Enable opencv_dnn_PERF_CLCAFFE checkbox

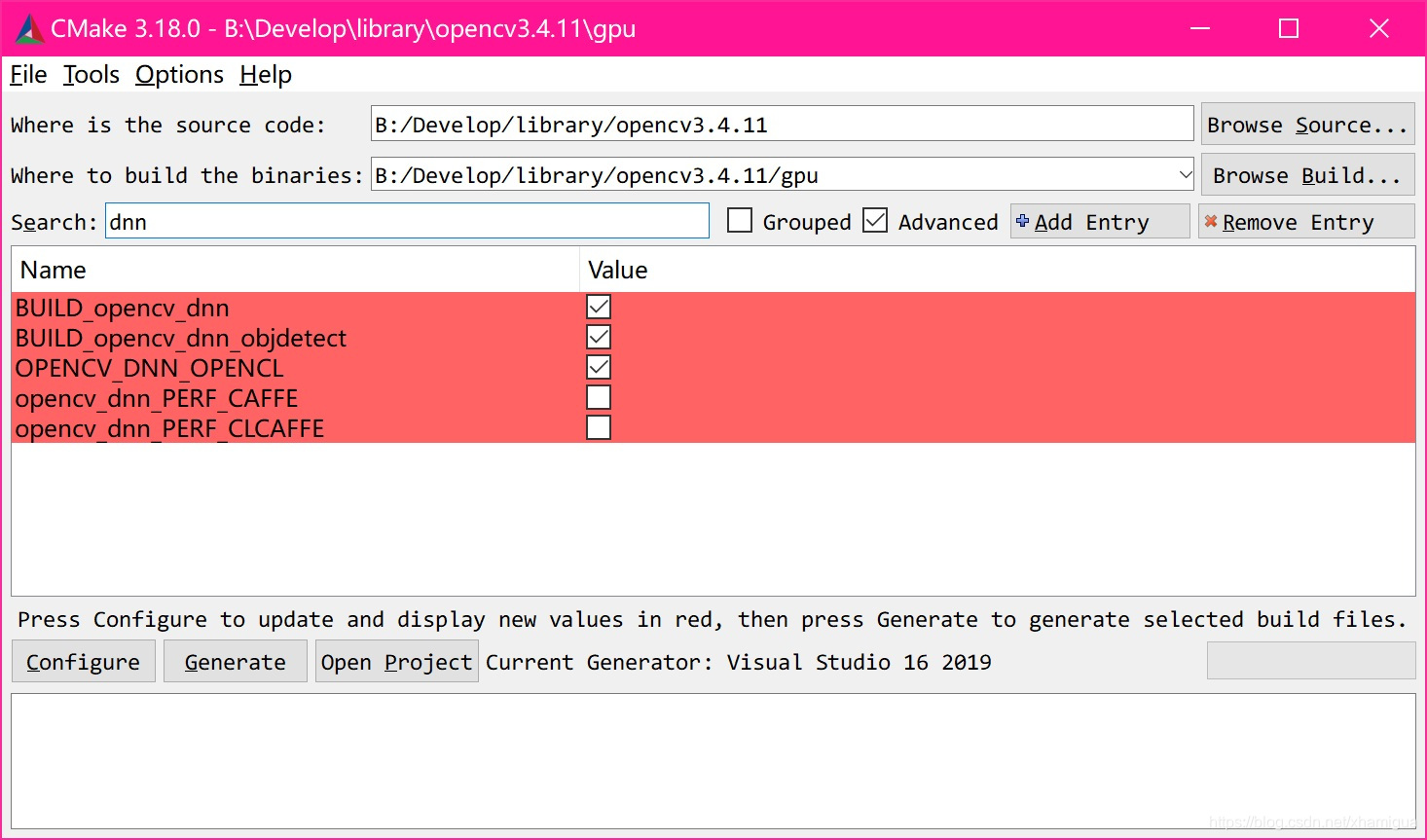tap(599, 427)
